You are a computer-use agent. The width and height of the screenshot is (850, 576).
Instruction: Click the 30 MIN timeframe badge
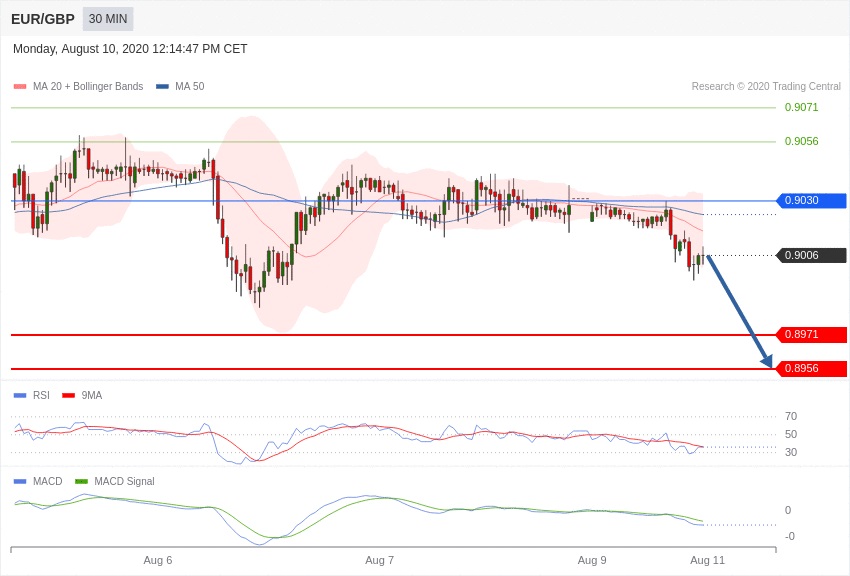click(x=108, y=19)
